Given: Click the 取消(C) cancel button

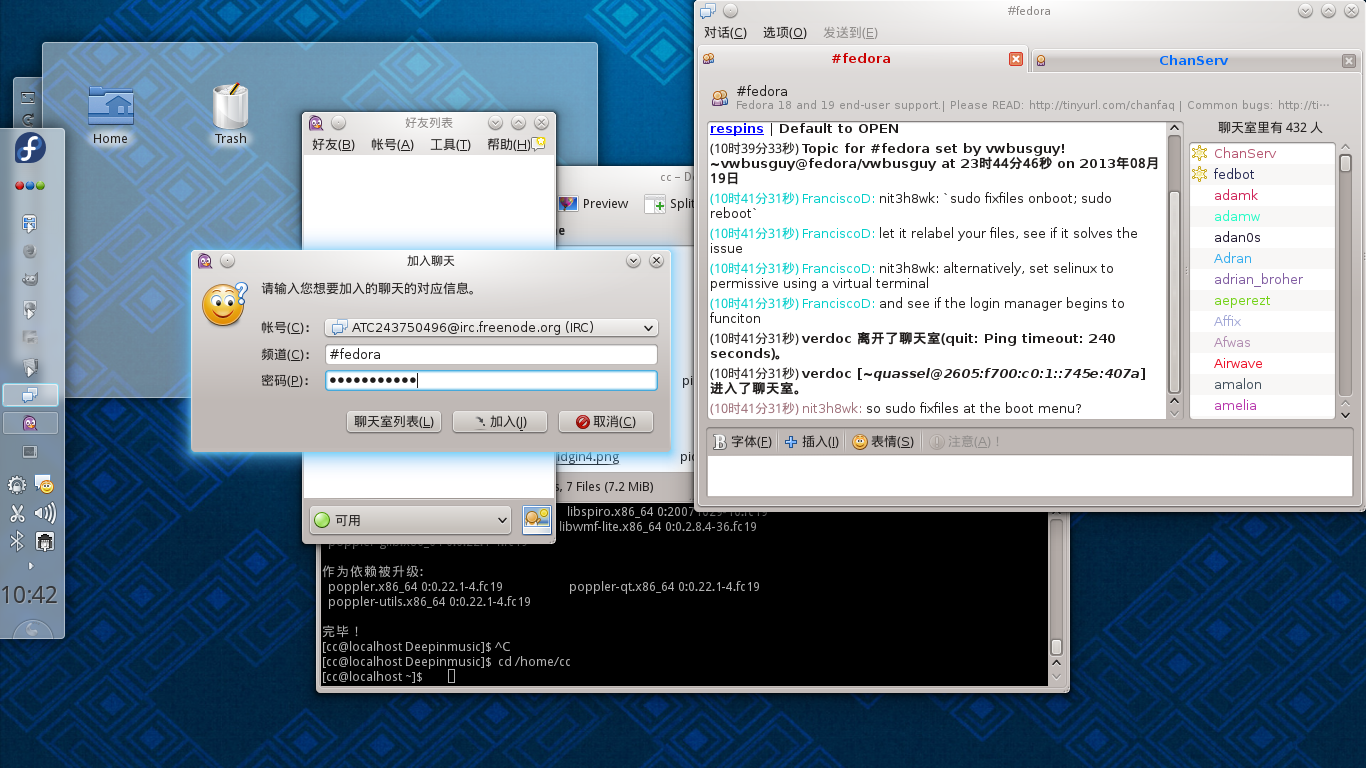Looking at the screenshot, I should (606, 421).
